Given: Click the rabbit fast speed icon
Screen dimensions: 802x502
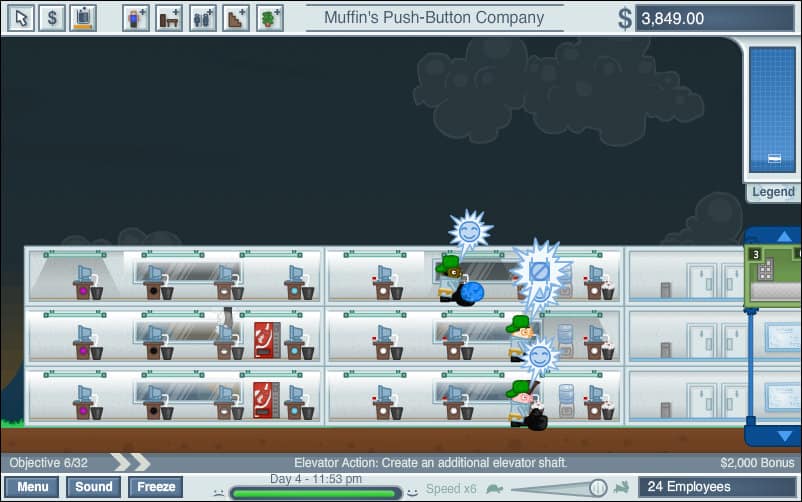Looking at the screenshot, I should pyautogui.click(x=621, y=488).
